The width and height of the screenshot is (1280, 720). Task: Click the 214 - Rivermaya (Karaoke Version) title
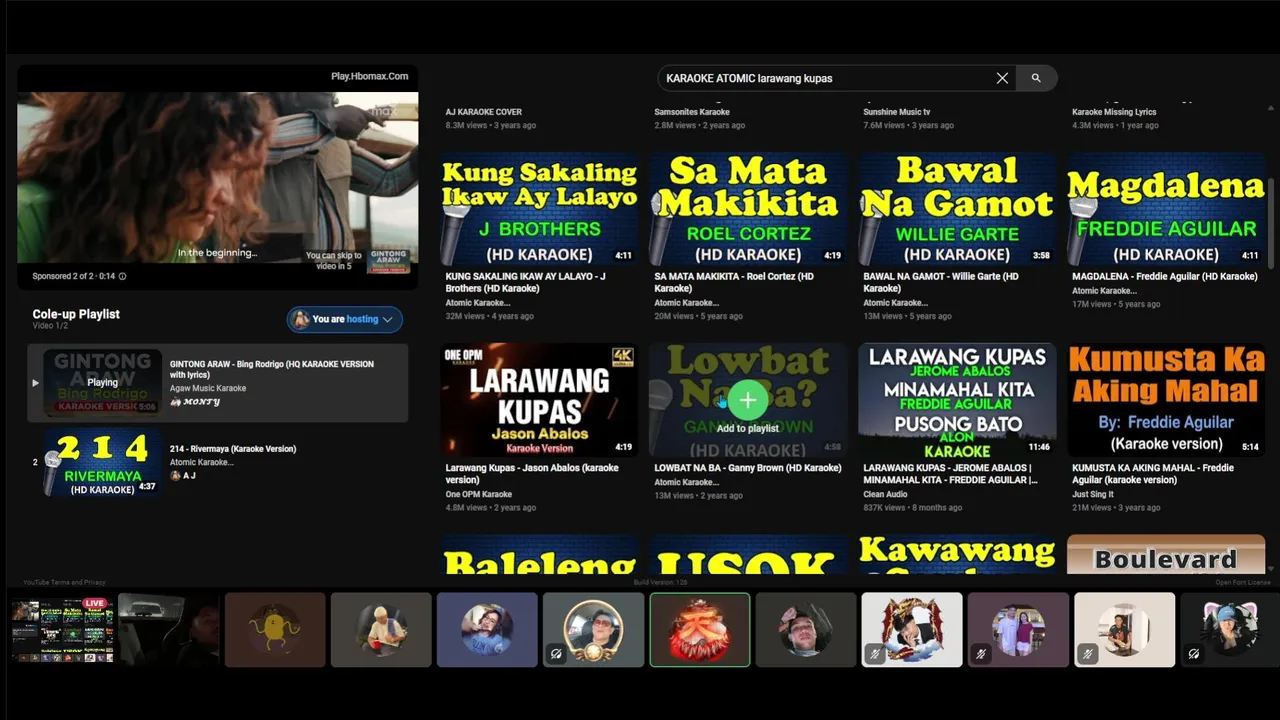pyautogui.click(x=233, y=449)
